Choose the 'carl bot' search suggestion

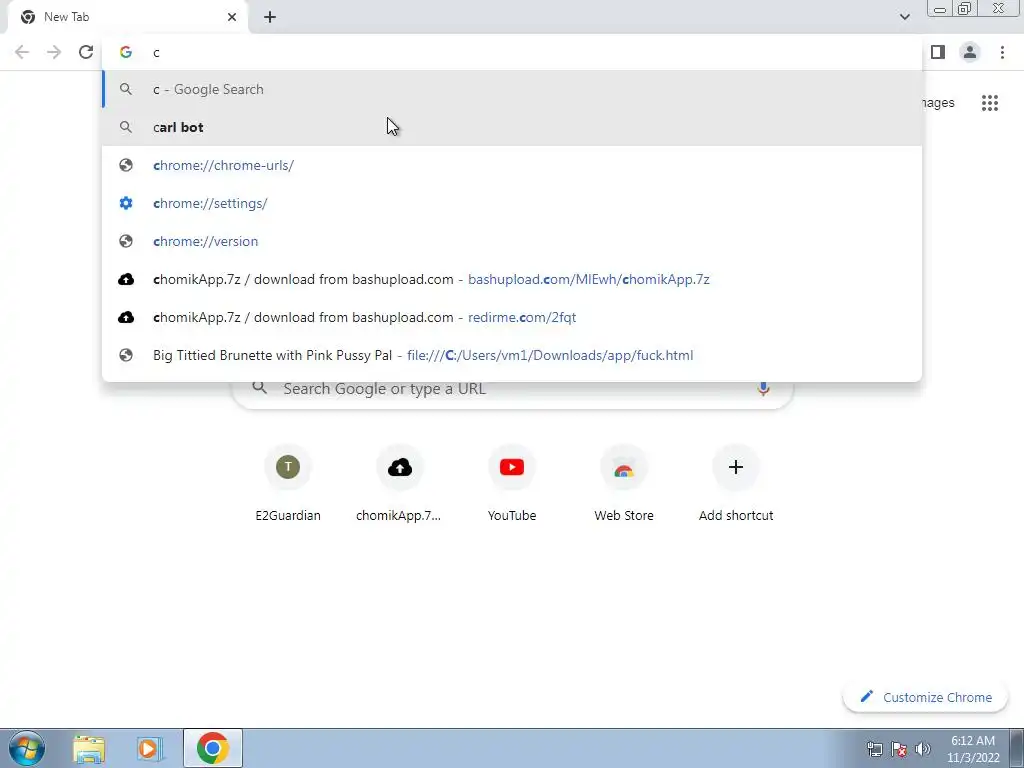point(512,127)
